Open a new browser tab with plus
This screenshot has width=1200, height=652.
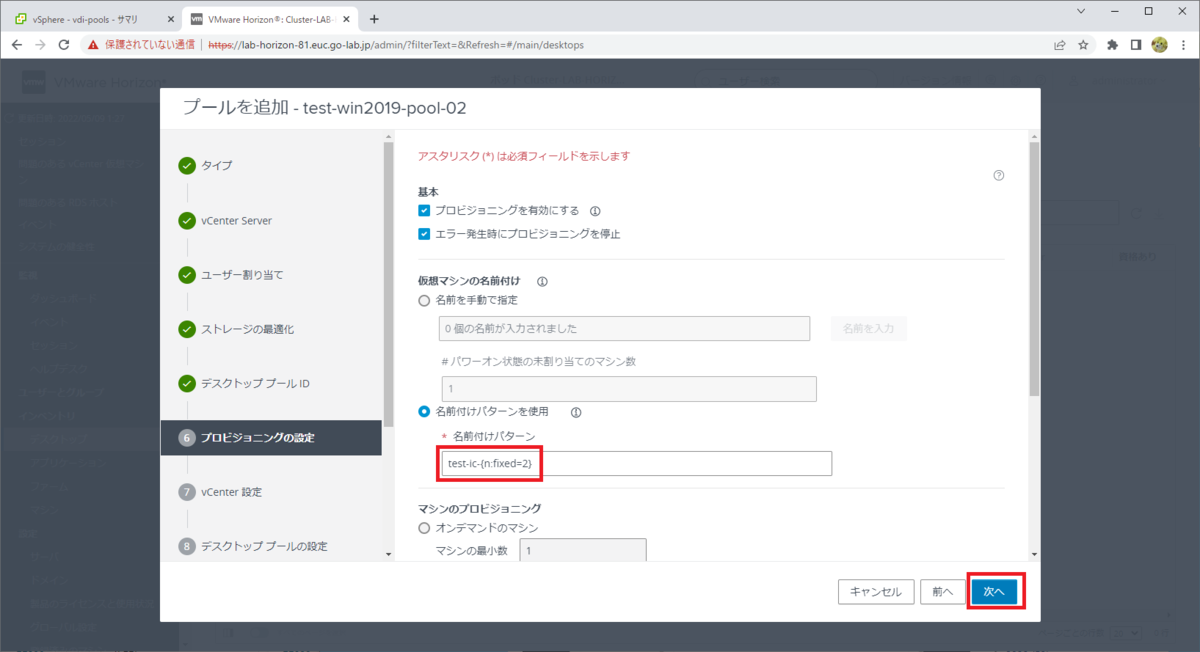tap(374, 19)
